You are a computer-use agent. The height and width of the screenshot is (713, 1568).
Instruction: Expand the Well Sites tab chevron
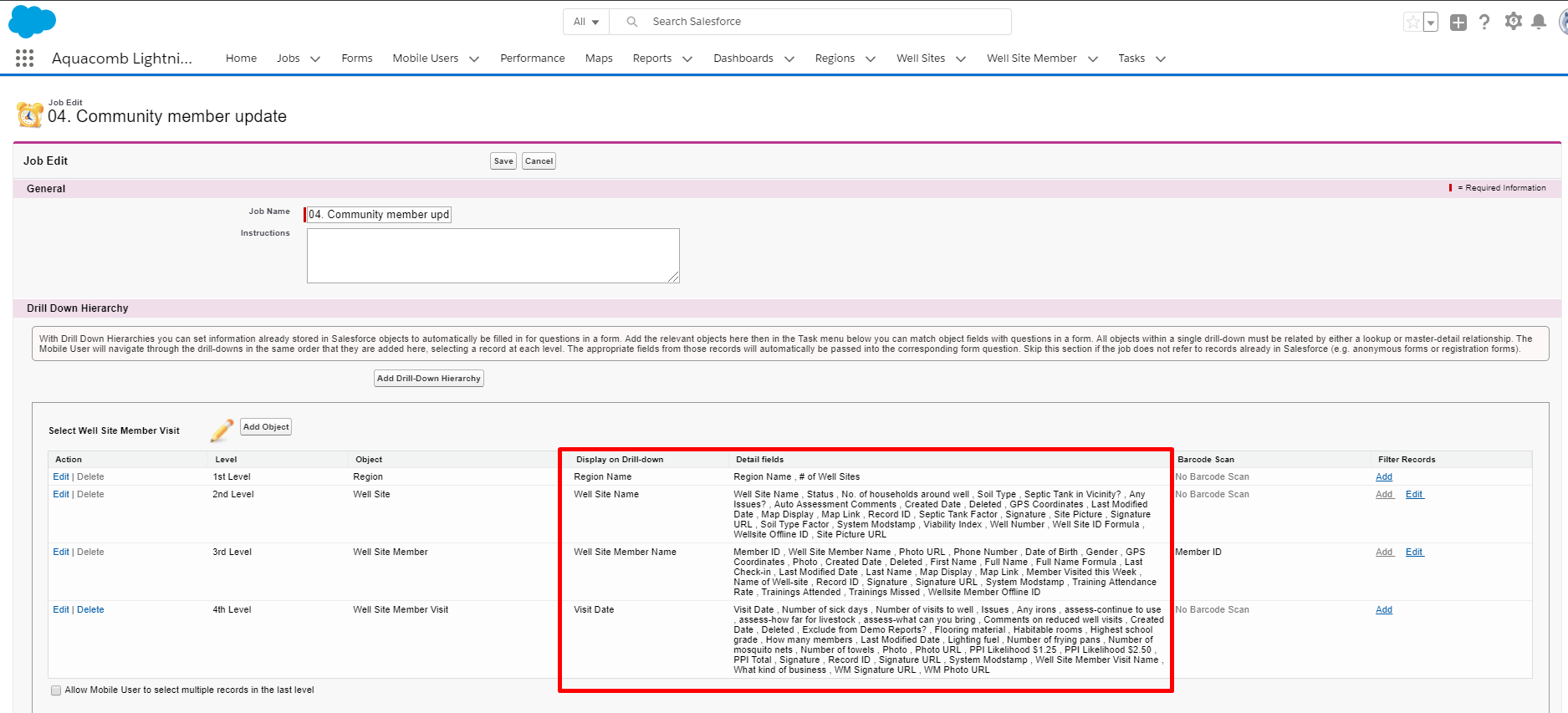[961, 59]
